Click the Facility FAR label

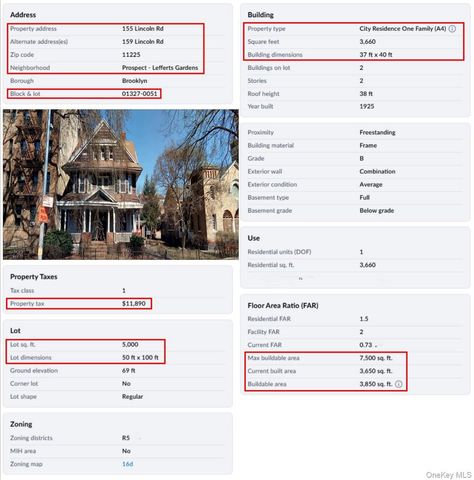point(263,332)
